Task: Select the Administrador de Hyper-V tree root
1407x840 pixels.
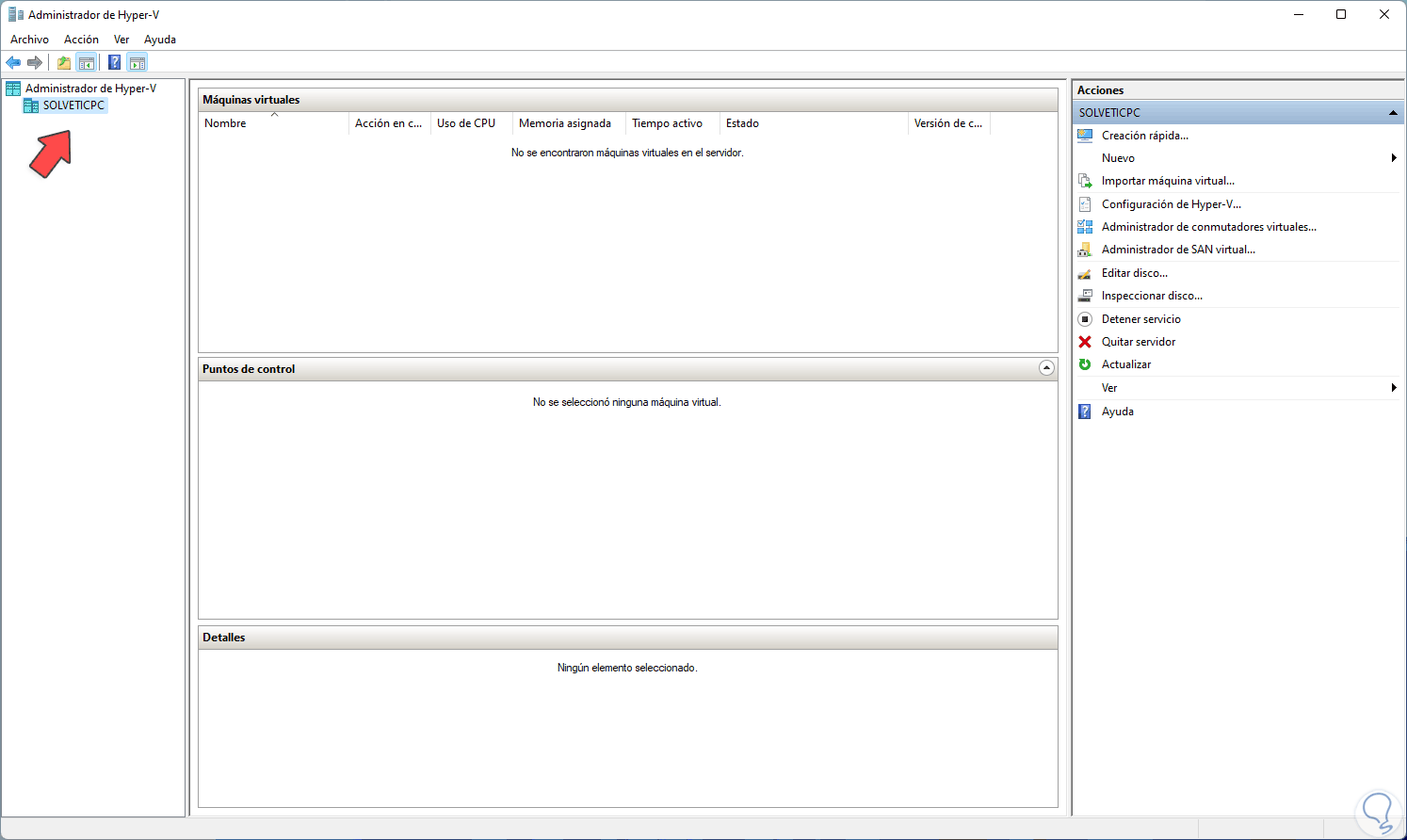Action: pyautogui.click(x=90, y=89)
